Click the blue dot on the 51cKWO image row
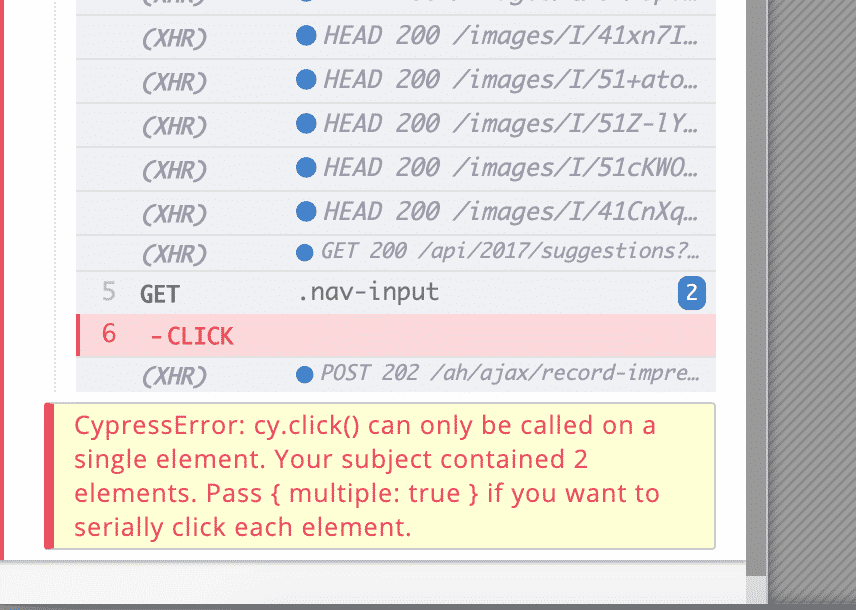The image size is (856, 610). [304, 167]
